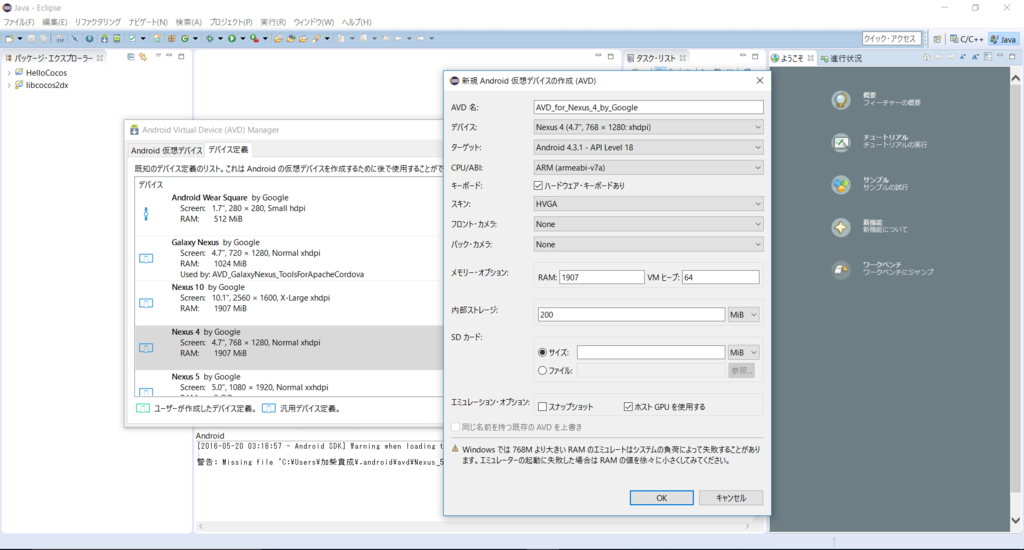Click the Welcome page scrollbar down arrow
1024x550 pixels.
pos(1016,521)
